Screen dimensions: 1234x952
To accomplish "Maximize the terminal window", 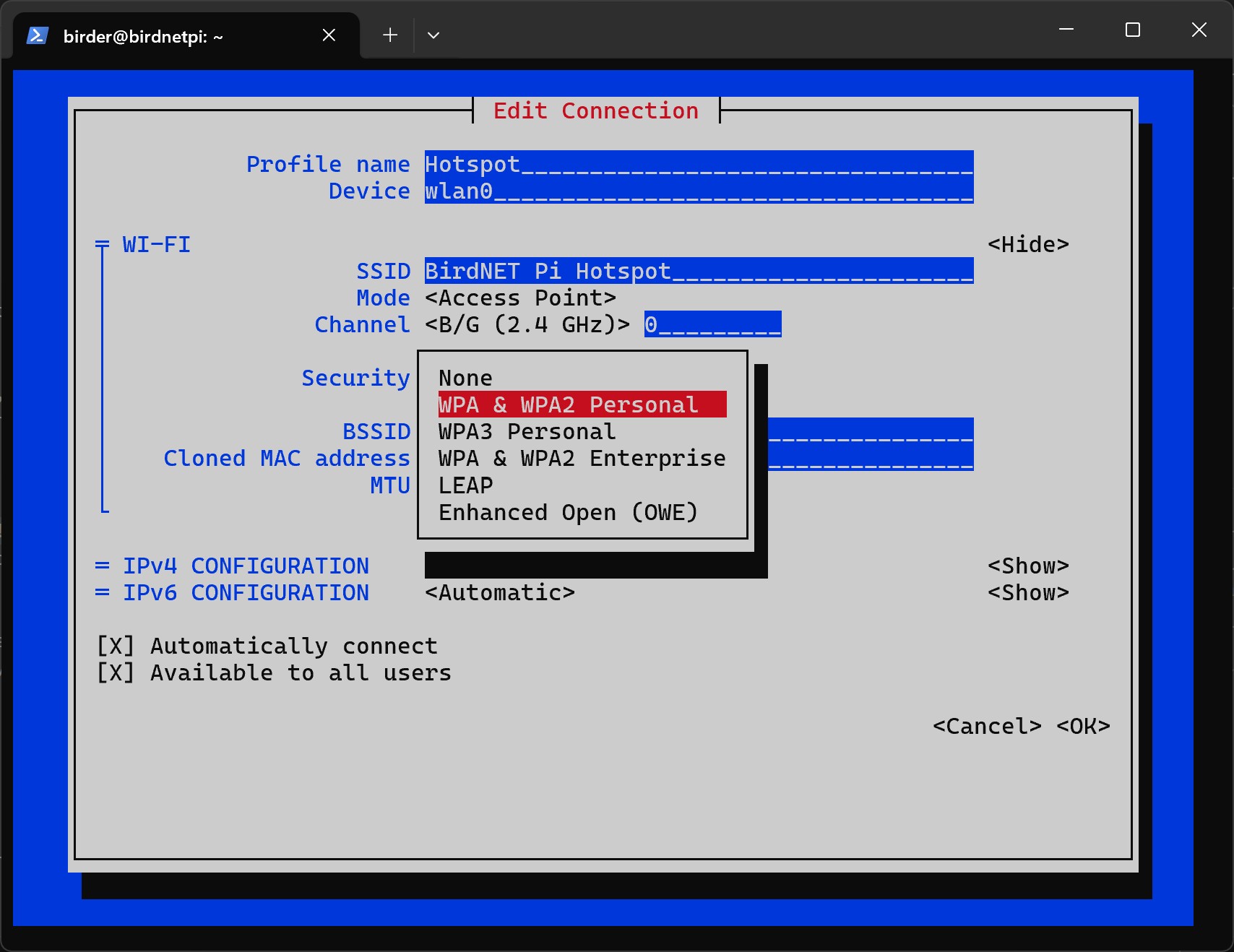I will [x=1132, y=30].
